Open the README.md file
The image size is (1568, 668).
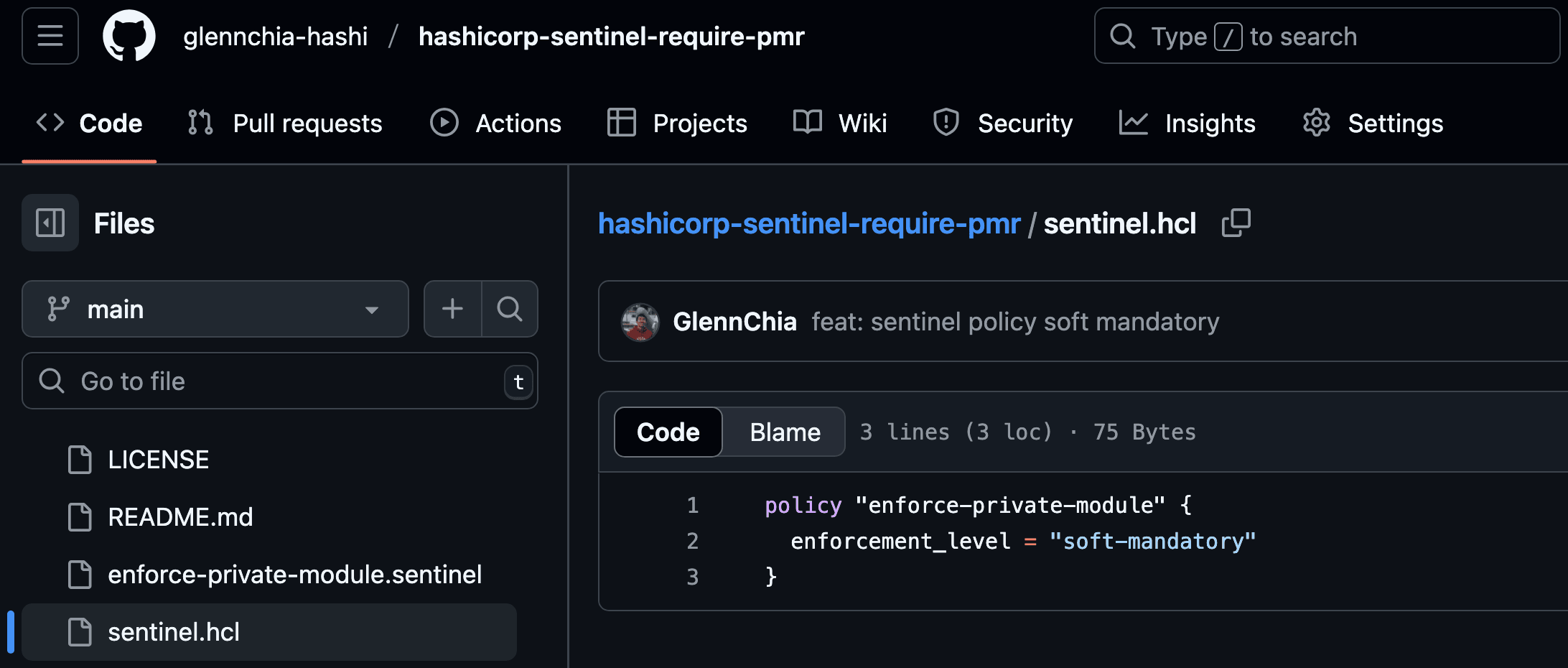[x=180, y=516]
